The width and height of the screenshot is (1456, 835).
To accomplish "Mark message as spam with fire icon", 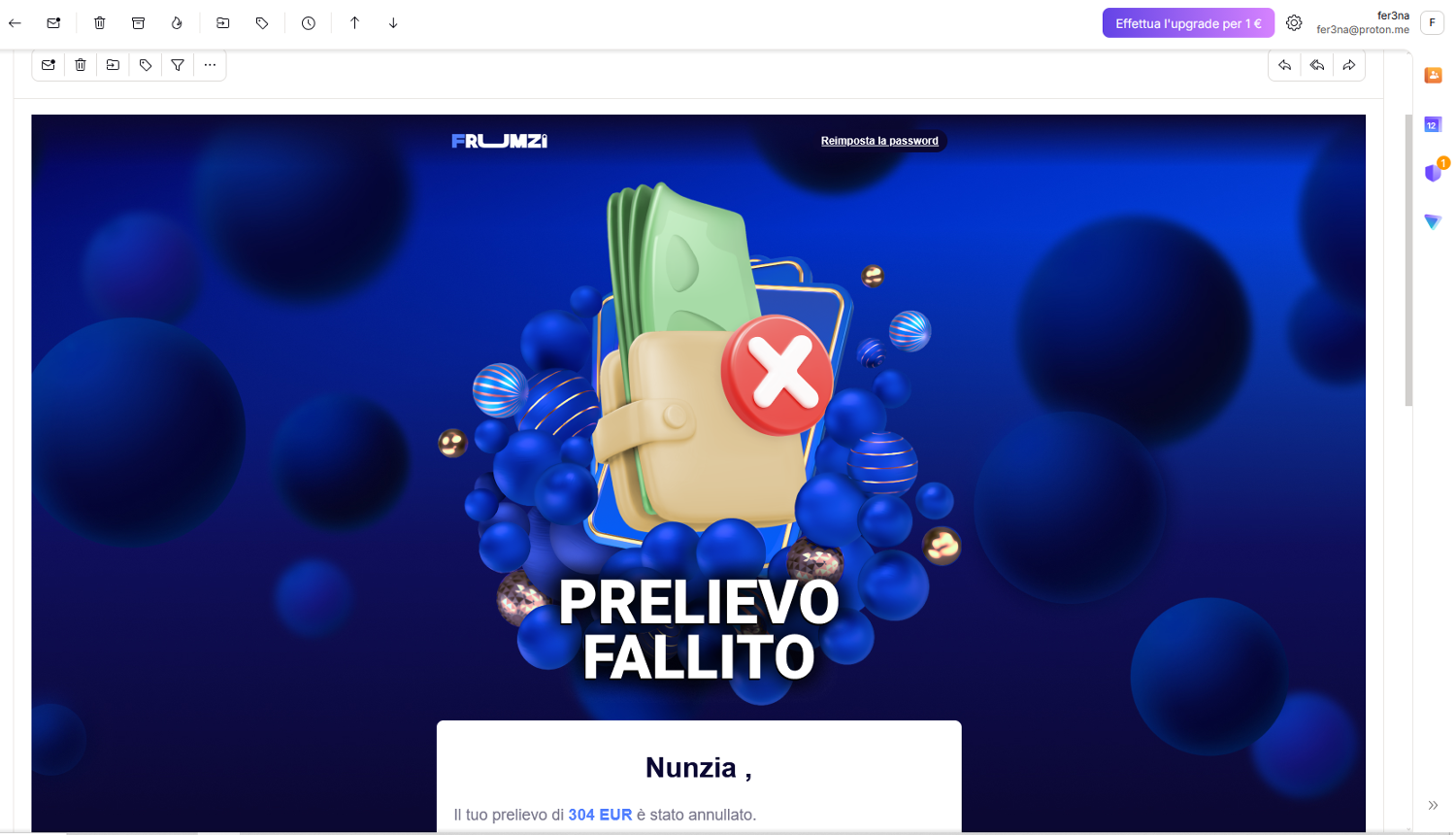I will (x=177, y=22).
